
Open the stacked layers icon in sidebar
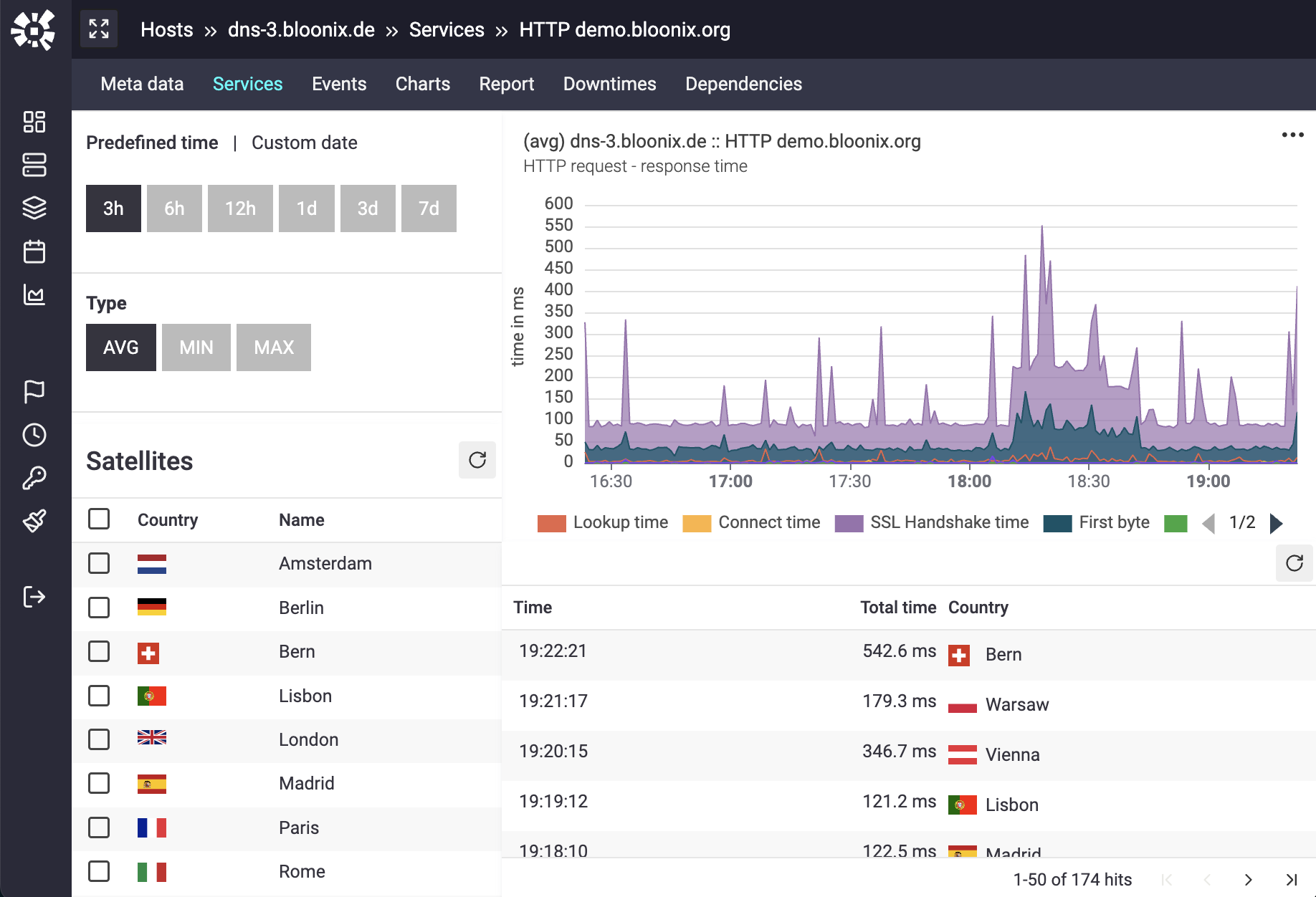click(x=34, y=208)
